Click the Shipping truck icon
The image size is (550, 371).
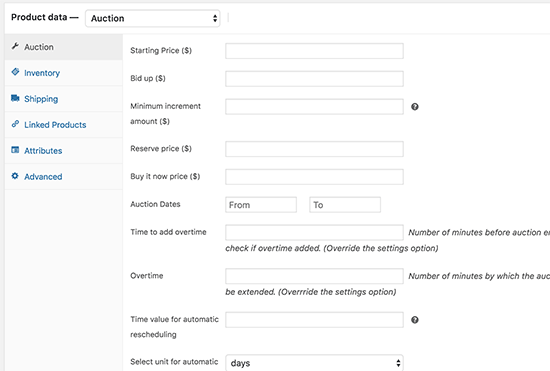15,98
